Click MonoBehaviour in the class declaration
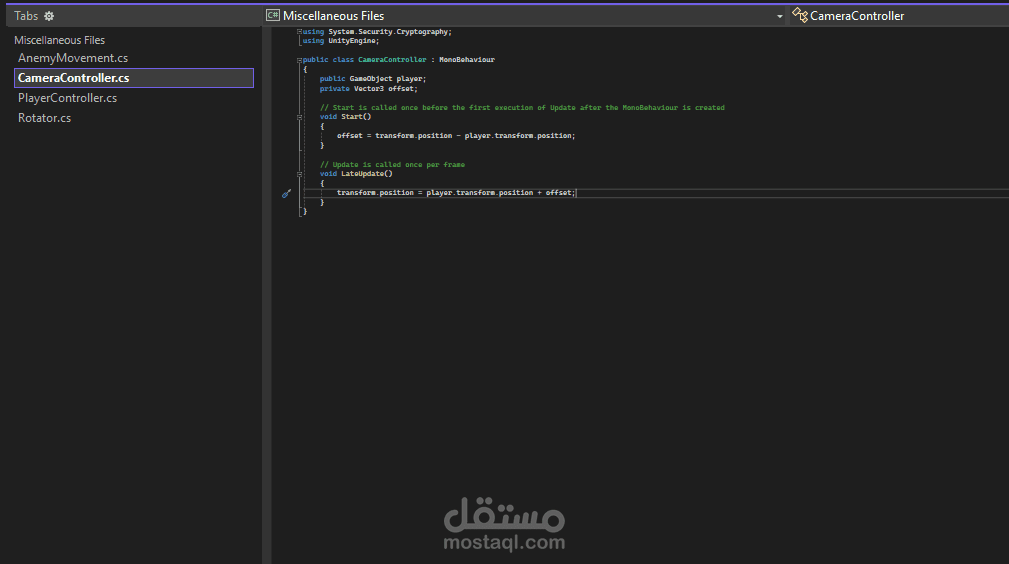The width and height of the screenshot is (1009, 564). [x=467, y=60]
